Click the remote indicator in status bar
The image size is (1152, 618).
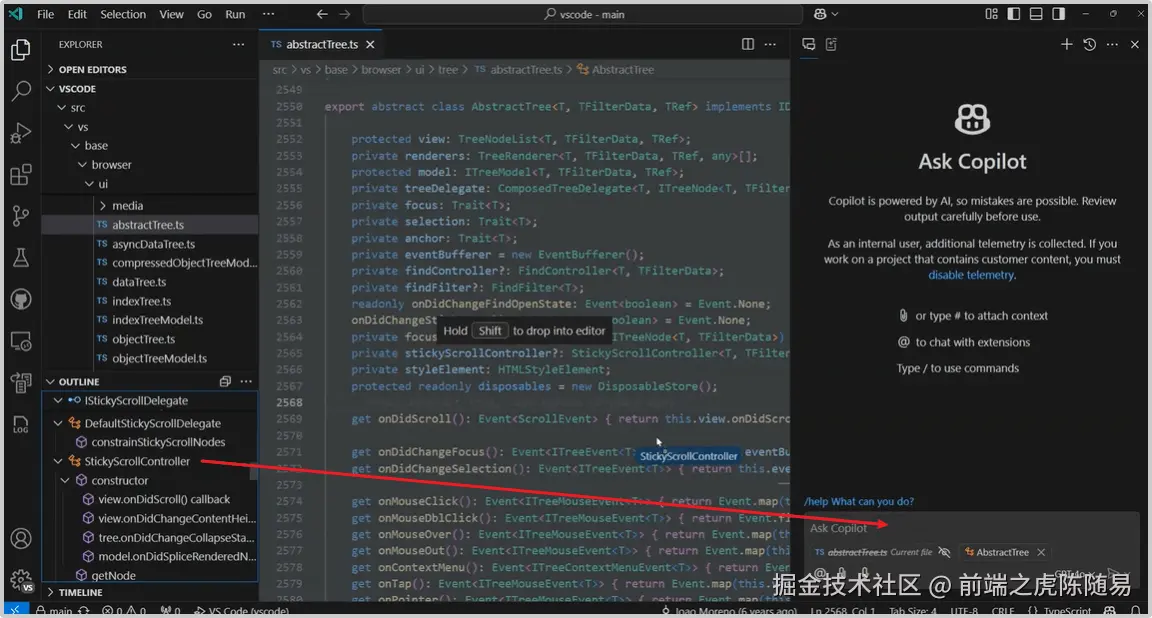tap(15, 611)
